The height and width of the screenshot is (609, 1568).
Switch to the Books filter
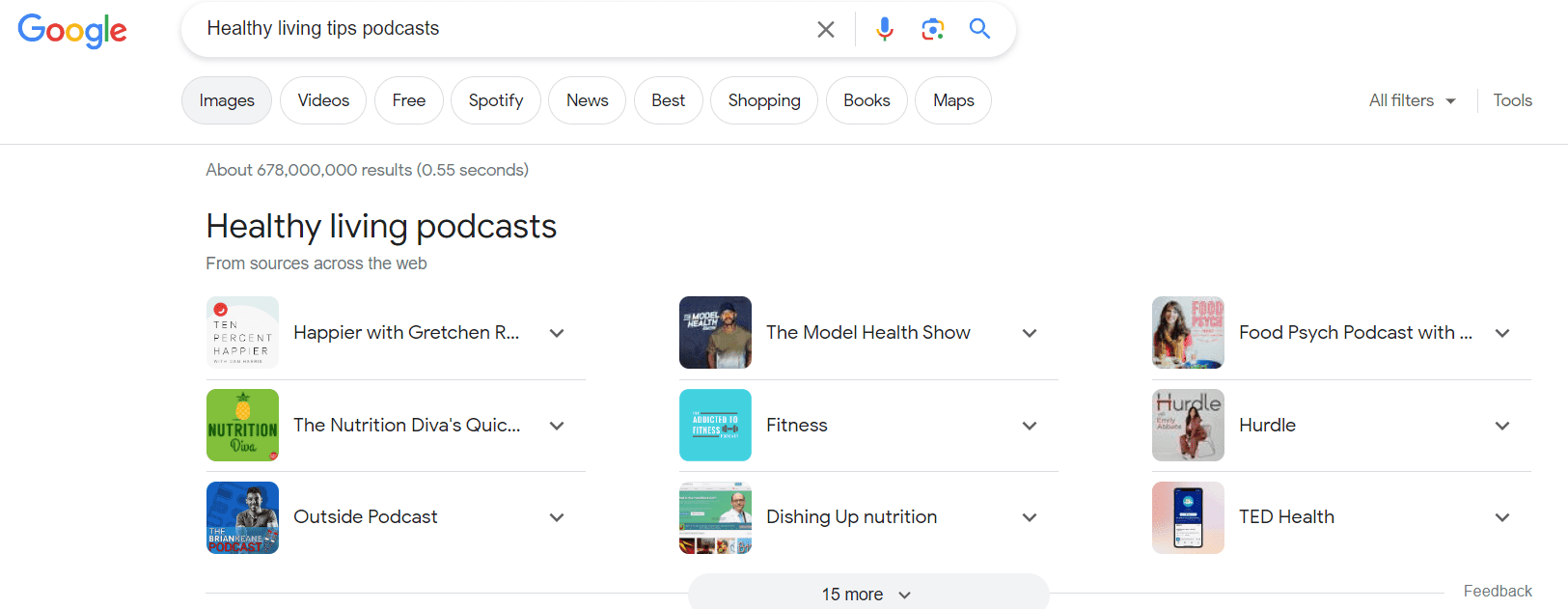(x=867, y=100)
